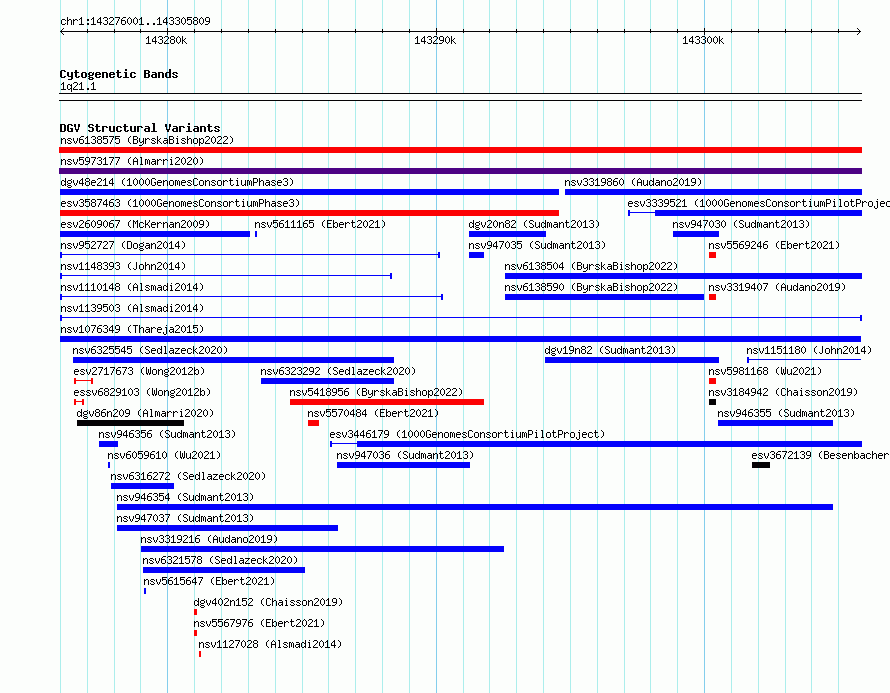This screenshot has width=890, height=693.
Task: Click the DGV Structural Variants track title
Action: (x=140, y=128)
